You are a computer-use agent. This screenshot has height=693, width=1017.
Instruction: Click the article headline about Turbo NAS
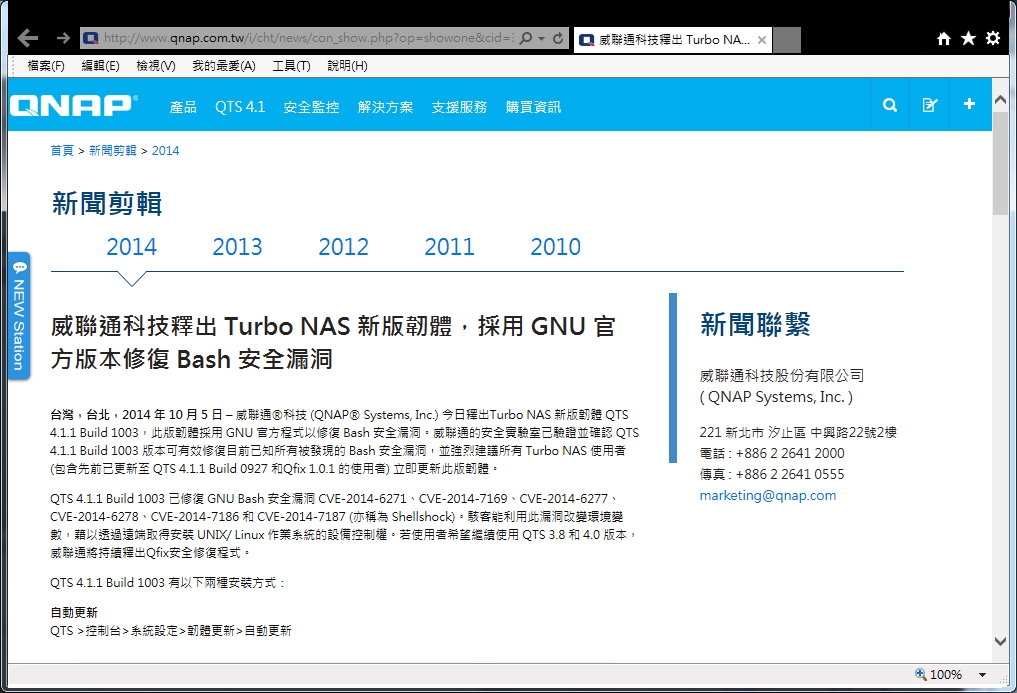coord(333,343)
